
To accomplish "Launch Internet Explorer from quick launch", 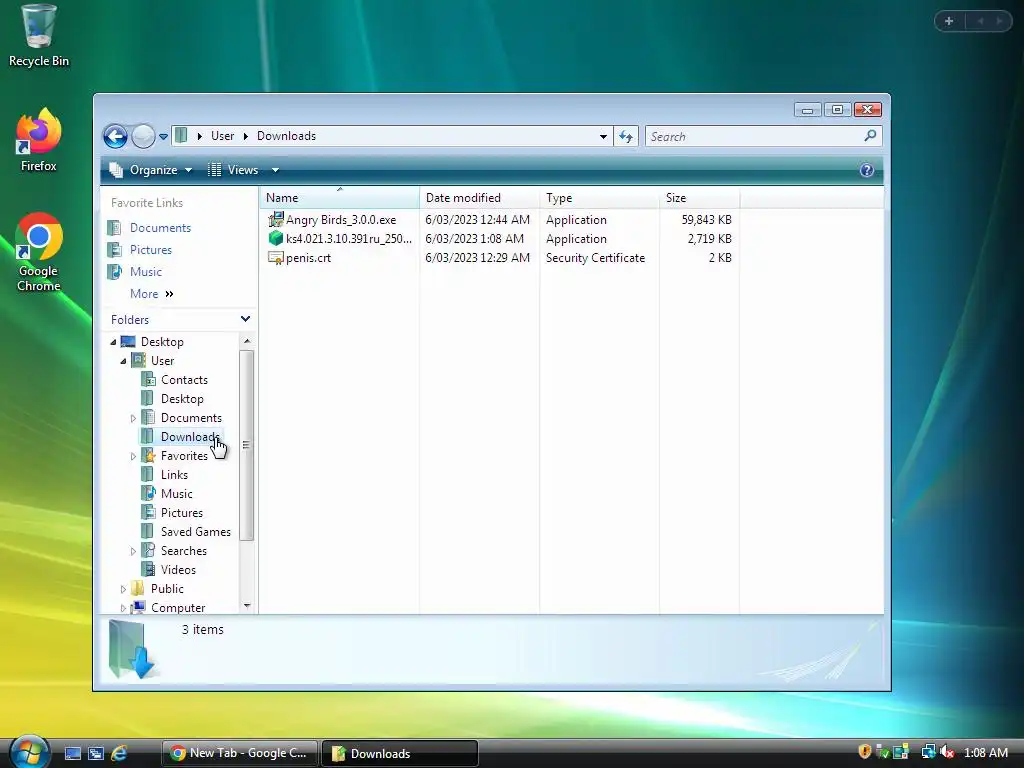I will coord(119,754).
